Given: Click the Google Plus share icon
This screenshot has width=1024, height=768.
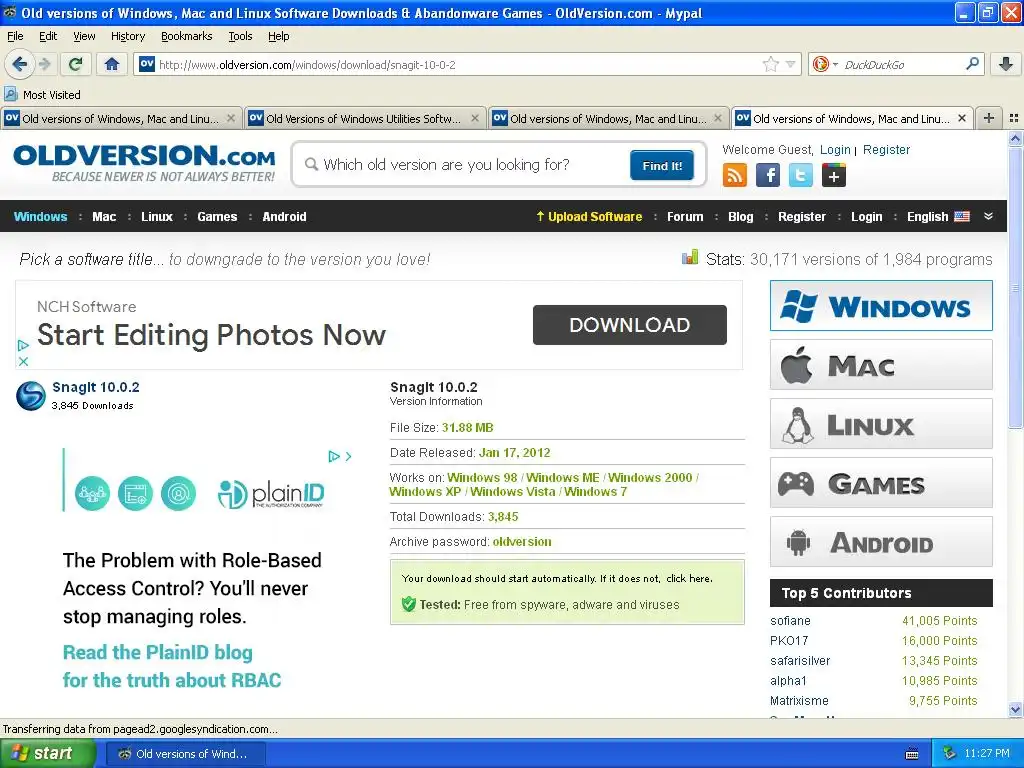Looking at the screenshot, I should 834,175.
